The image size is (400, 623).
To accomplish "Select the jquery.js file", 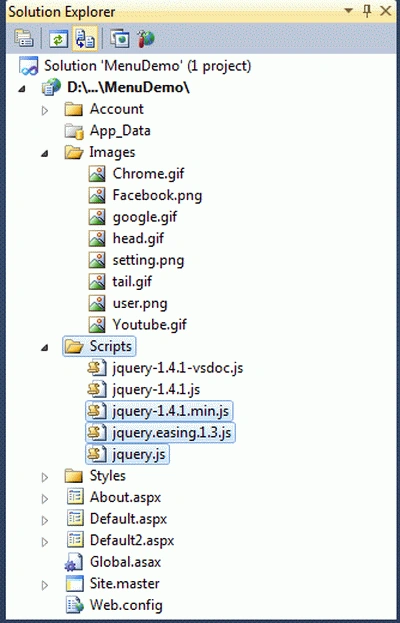I will [x=128, y=454].
